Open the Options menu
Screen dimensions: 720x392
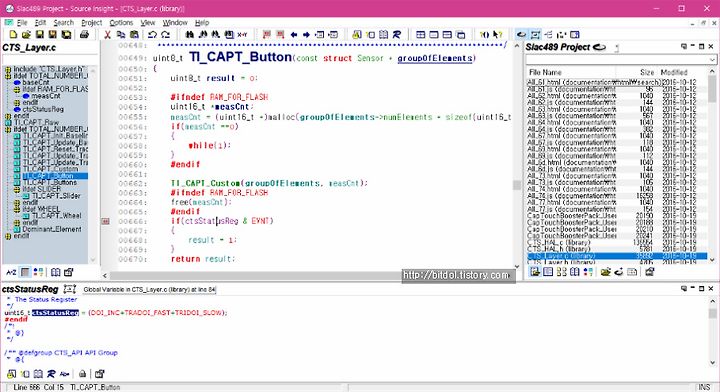point(121,22)
